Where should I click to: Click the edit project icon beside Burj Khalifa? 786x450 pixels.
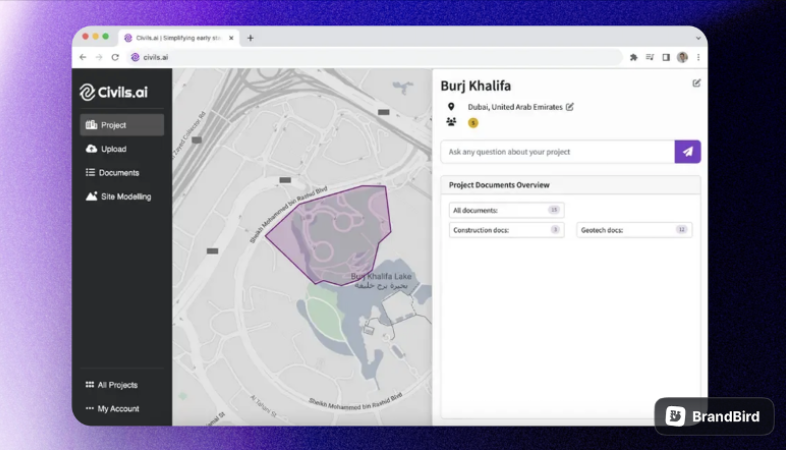[696, 83]
